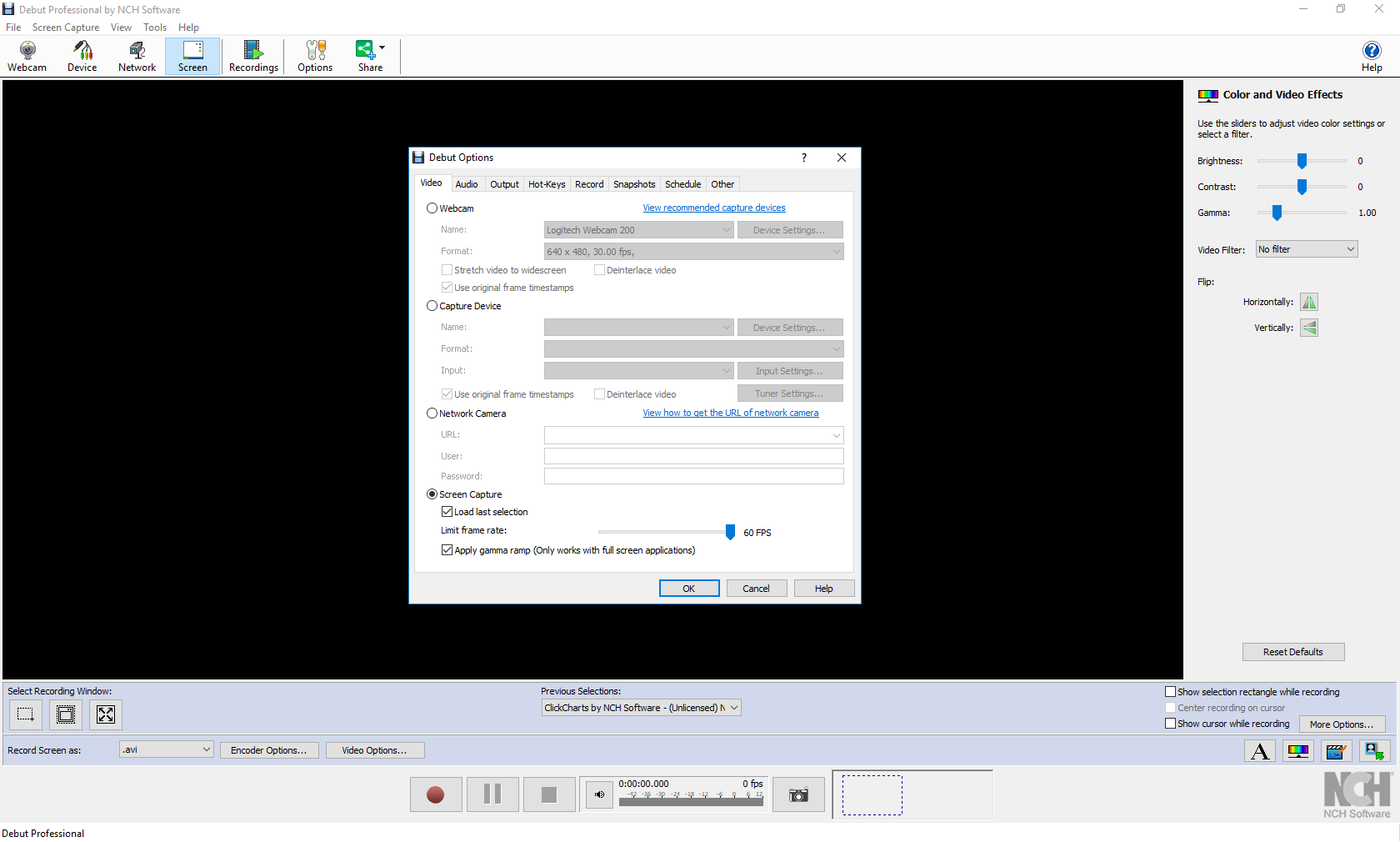Click View recommended capture devices link

point(713,207)
